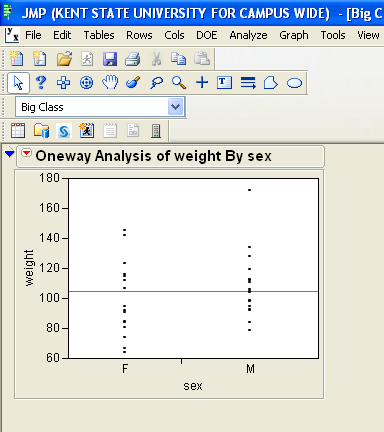Viewport: 384px width, 432px height.
Task: Click the 60 y-axis tick value
Action: [53, 358]
